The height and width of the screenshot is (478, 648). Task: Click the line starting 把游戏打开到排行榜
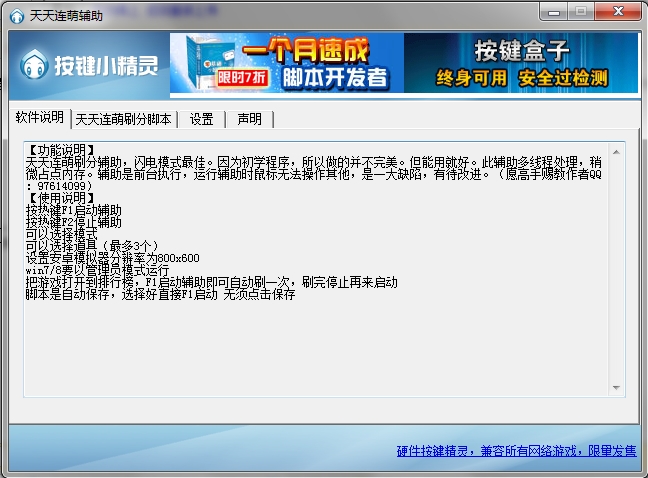pos(211,282)
